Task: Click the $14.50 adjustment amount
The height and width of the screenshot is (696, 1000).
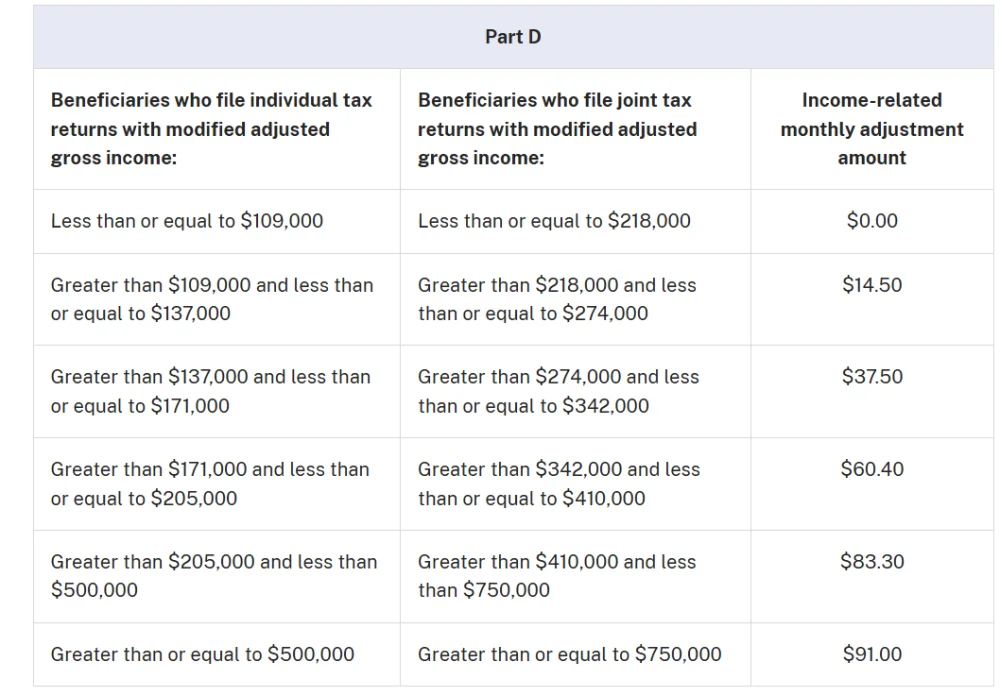Action: [872, 285]
